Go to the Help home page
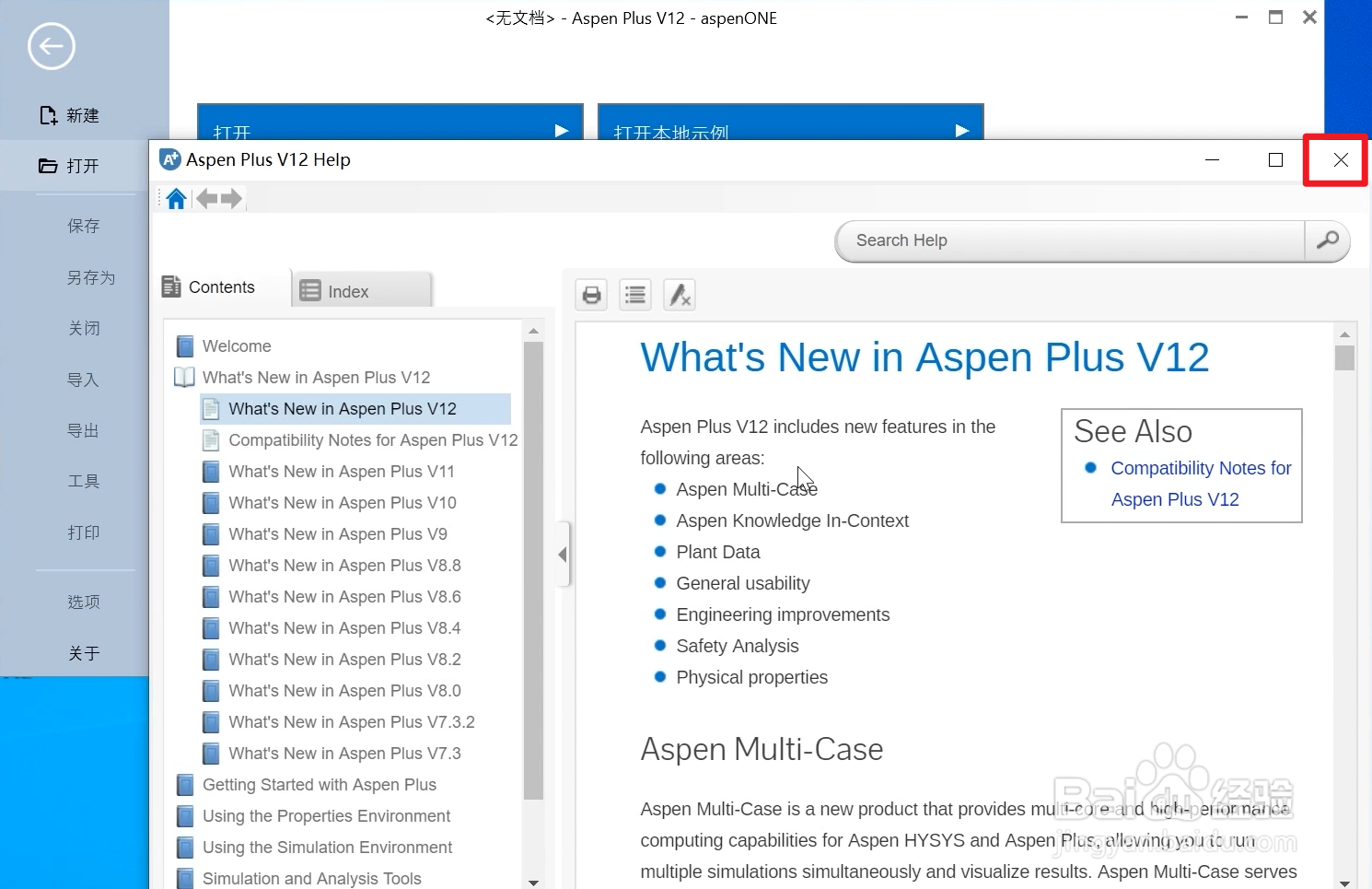 (x=174, y=197)
